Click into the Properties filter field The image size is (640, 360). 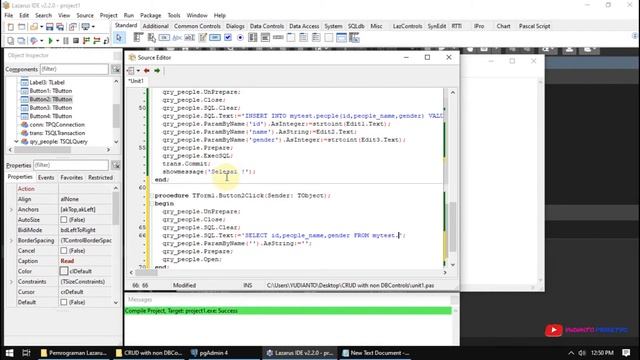[71, 165]
